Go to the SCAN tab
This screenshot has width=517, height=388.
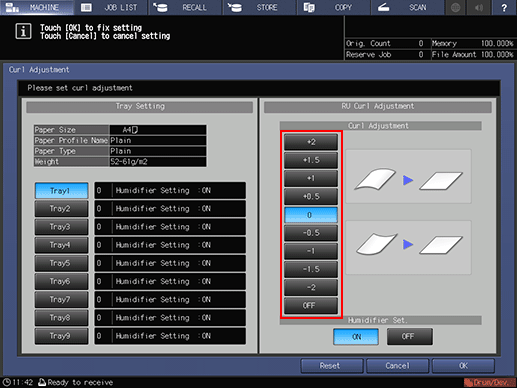click(407, 7)
